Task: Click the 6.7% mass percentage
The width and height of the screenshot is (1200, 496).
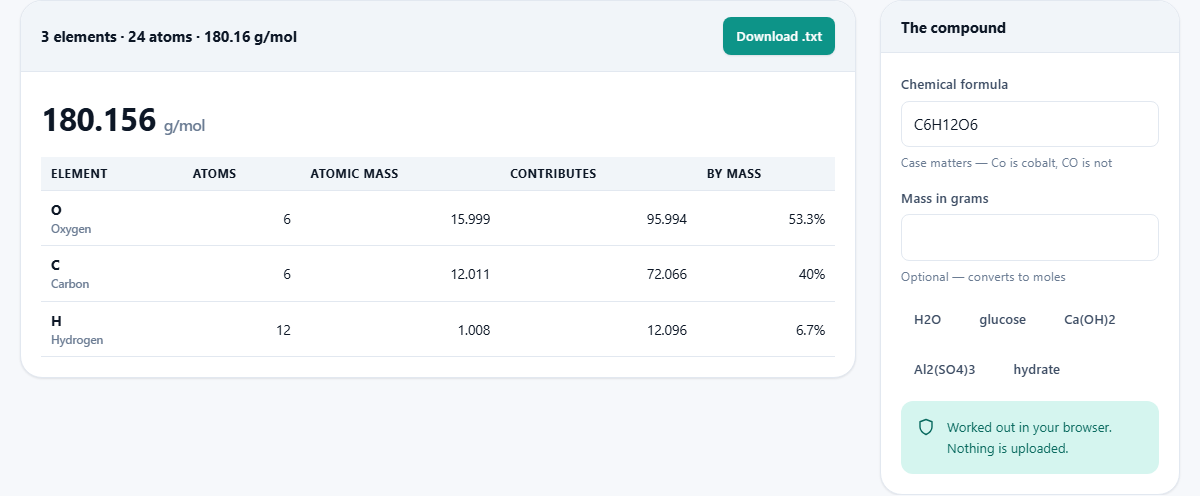Action: (810, 330)
